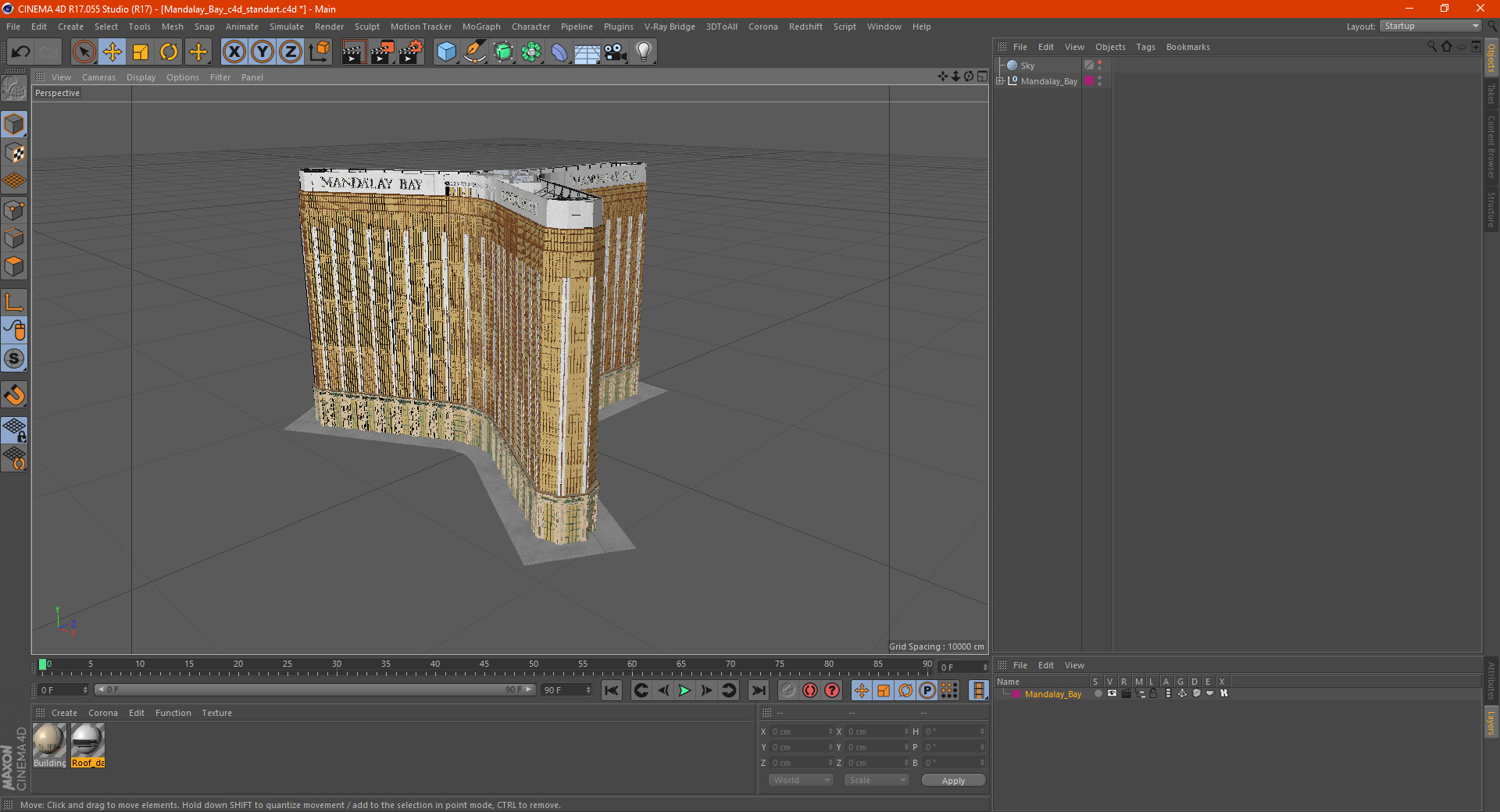Render the active view clapperboard icon

click(x=353, y=52)
